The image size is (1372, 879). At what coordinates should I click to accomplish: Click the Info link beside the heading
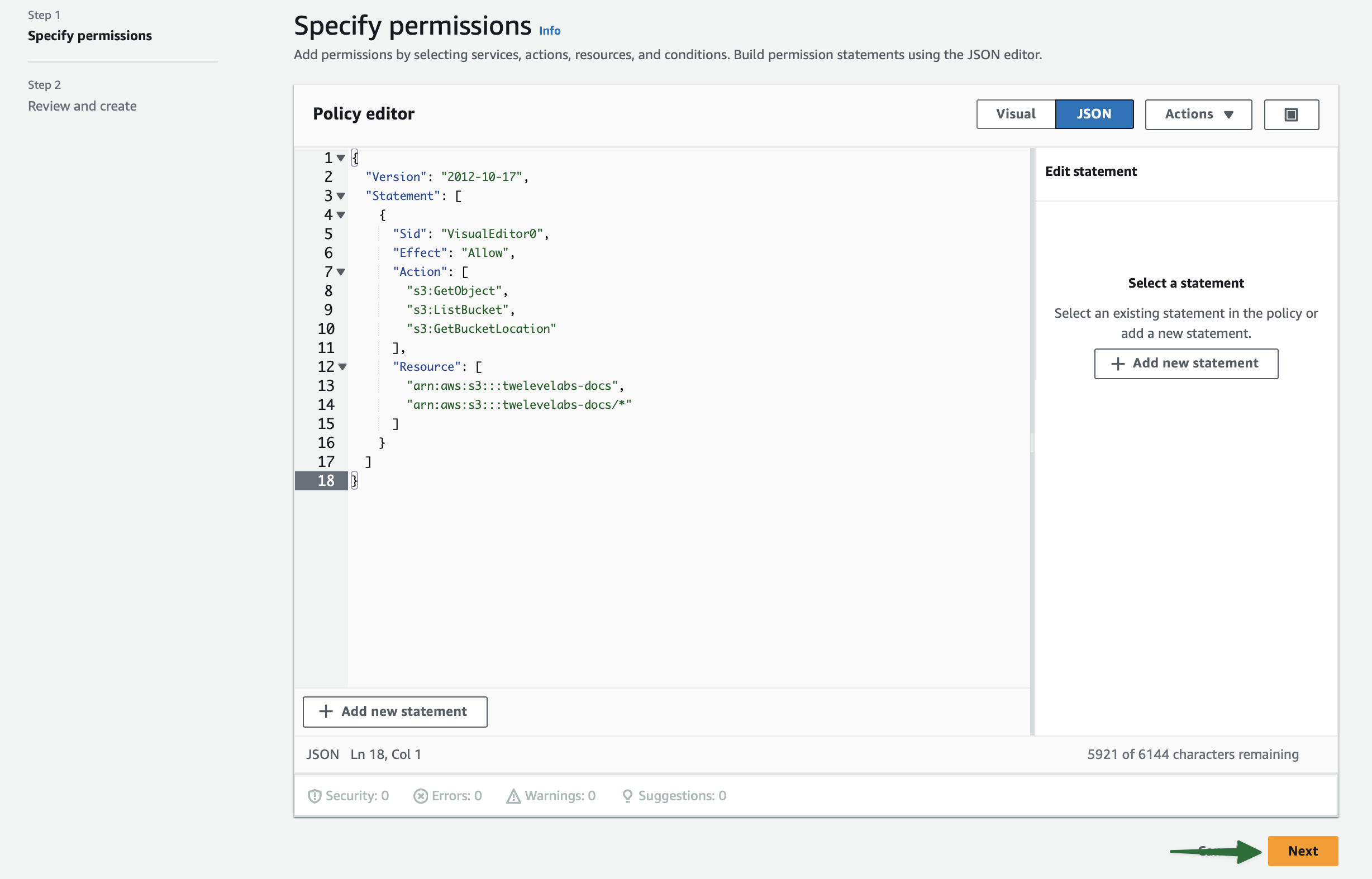point(549,31)
